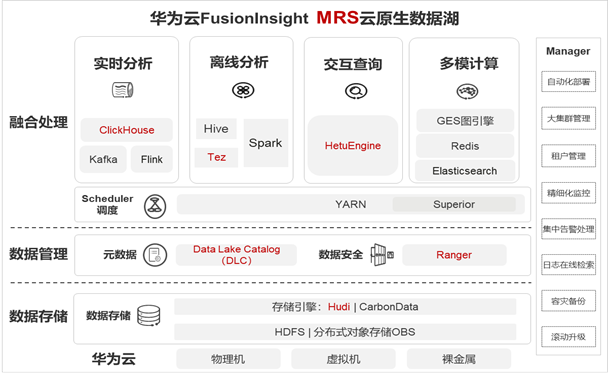Select 容灾备份 in Manager panel
This screenshot has height=375, width=608.
click(568, 301)
